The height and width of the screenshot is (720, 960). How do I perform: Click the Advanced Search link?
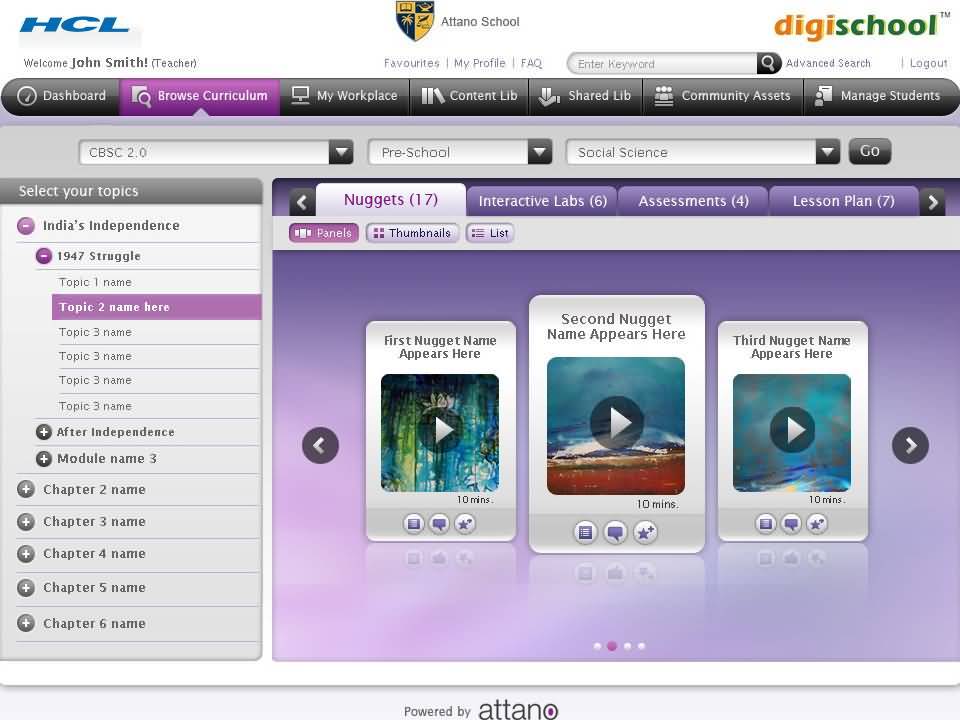[x=828, y=63]
